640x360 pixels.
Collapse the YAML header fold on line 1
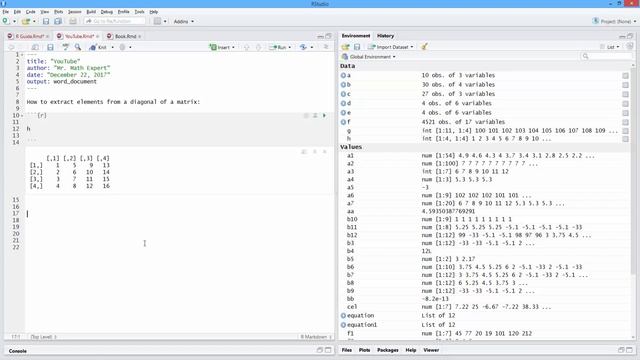22,55
